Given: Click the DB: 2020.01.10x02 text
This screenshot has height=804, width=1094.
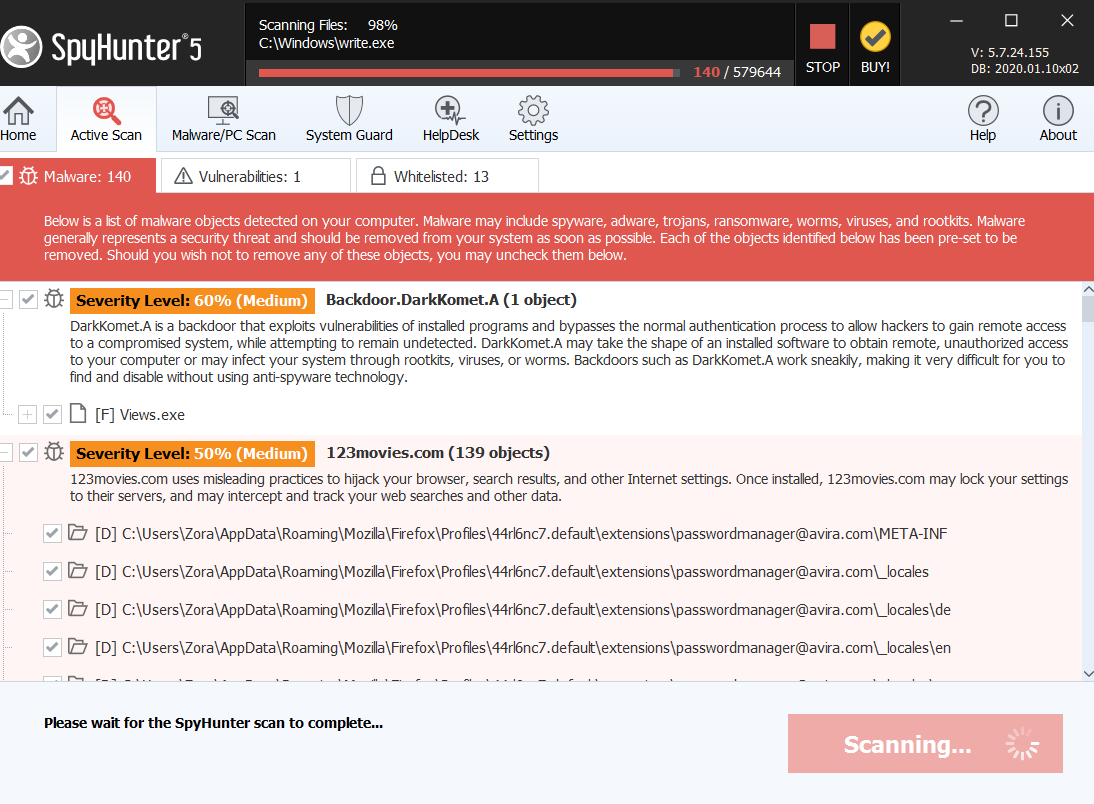Looking at the screenshot, I should point(1024,68).
